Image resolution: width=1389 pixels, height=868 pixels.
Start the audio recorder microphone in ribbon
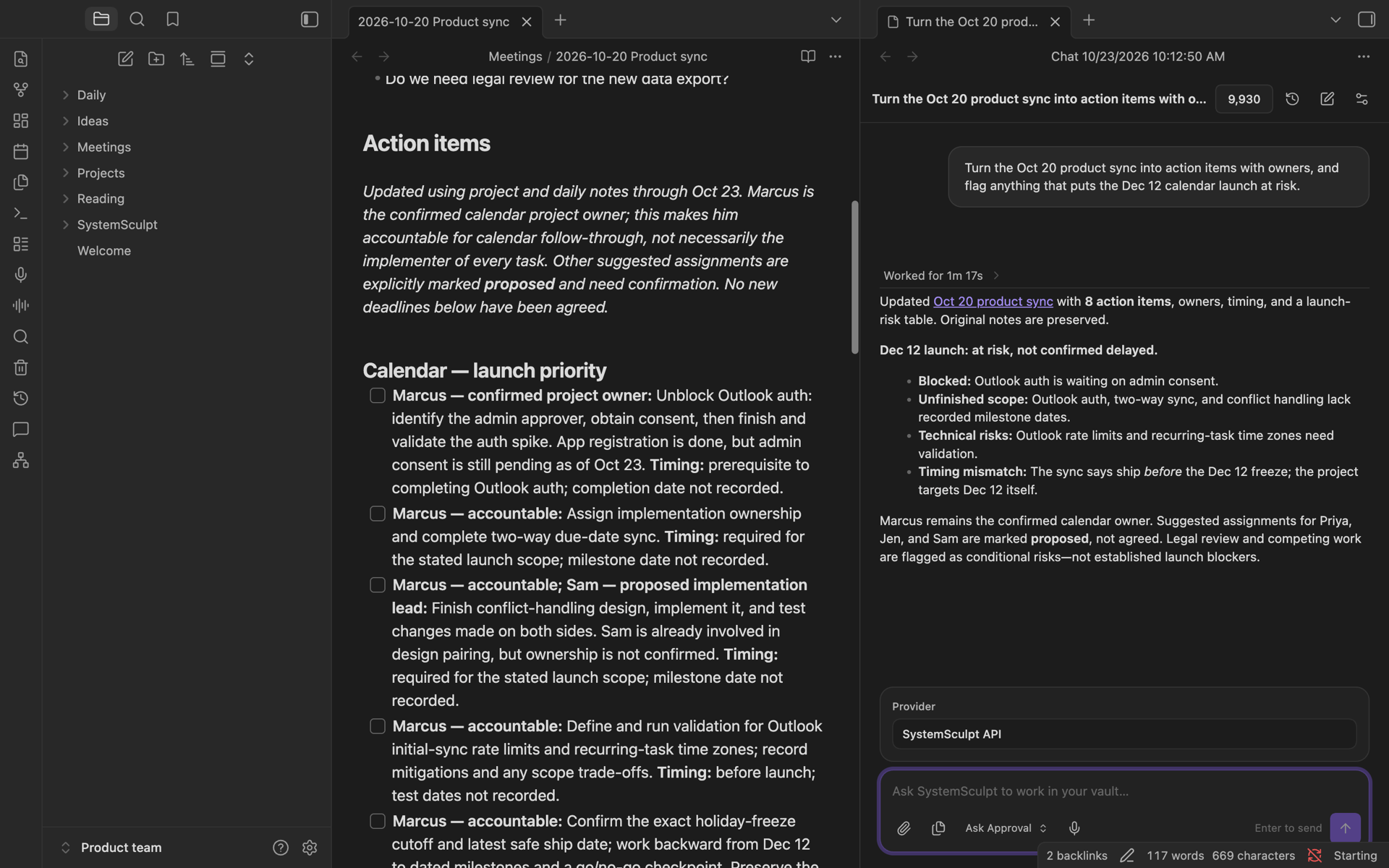click(x=21, y=275)
